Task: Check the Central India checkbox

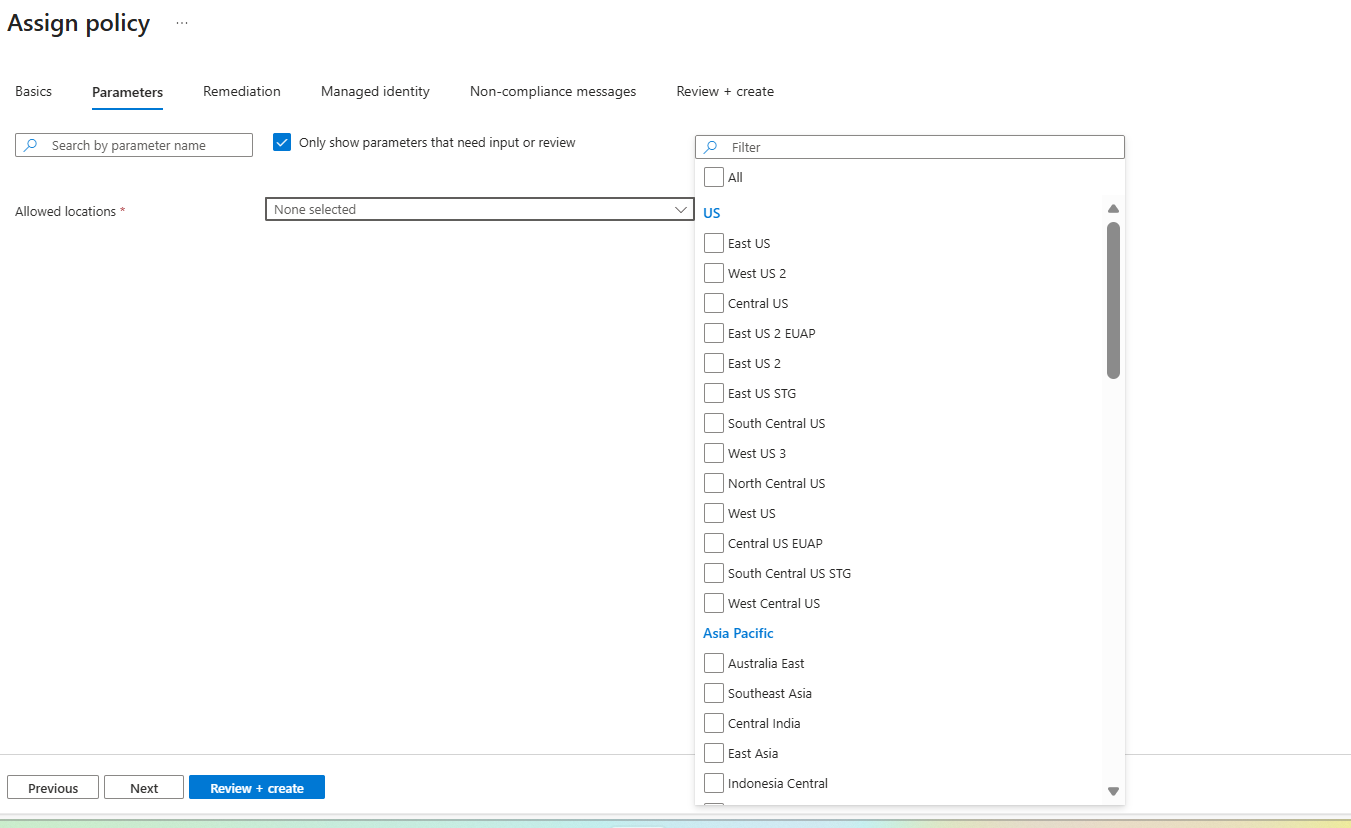Action: point(714,723)
